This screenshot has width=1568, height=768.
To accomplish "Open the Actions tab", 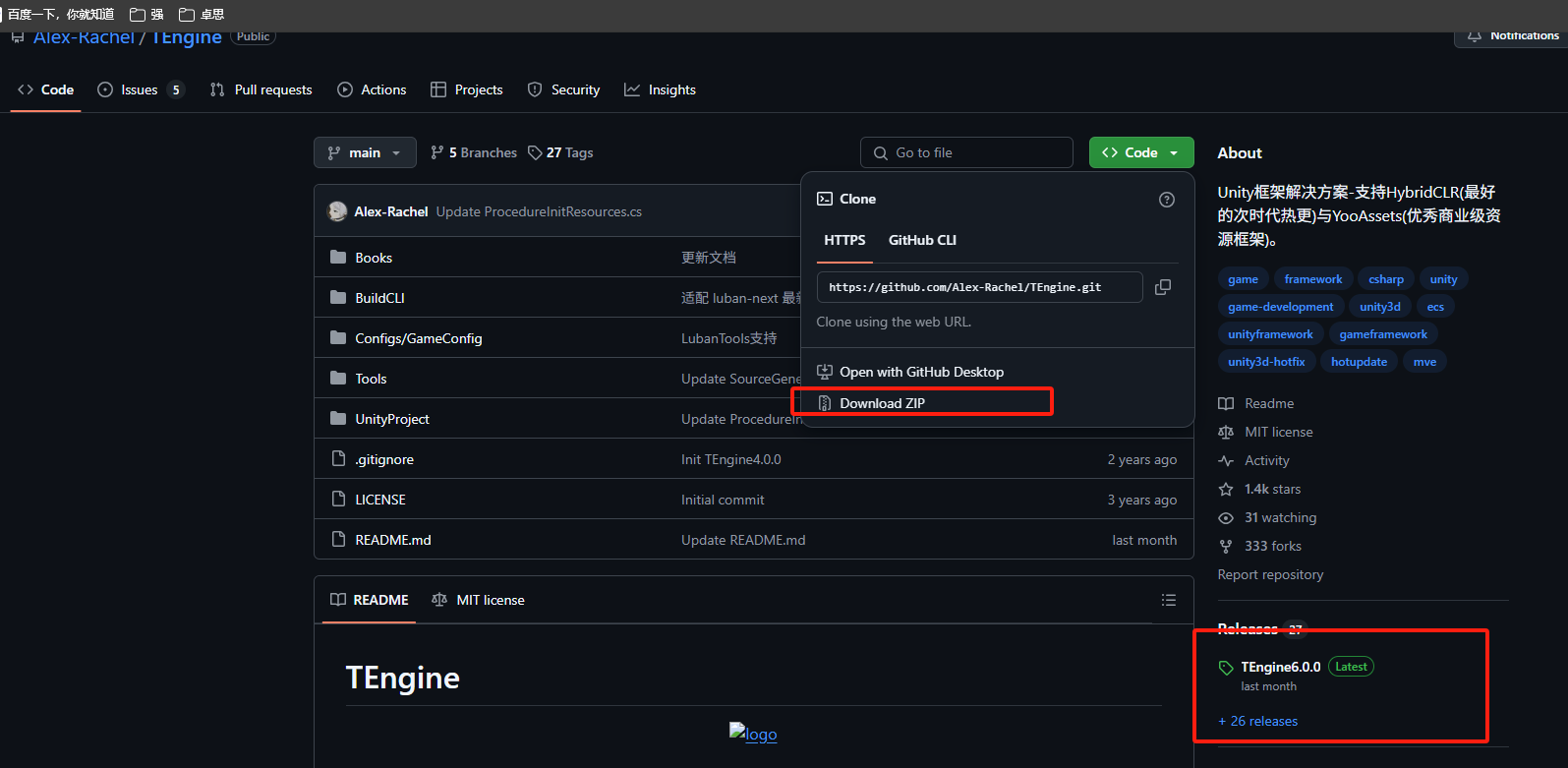I will [x=372, y=89].
